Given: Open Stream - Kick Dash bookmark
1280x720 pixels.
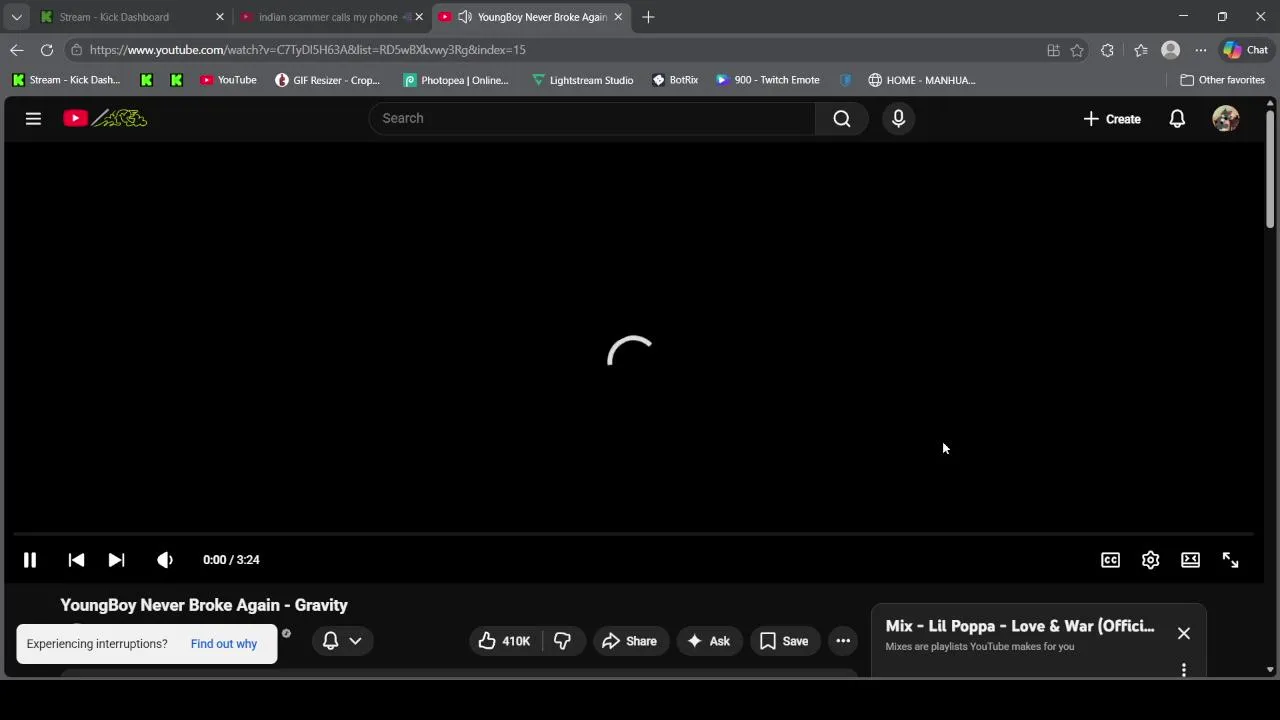Looking at the screenshot, I should point(66,80).
